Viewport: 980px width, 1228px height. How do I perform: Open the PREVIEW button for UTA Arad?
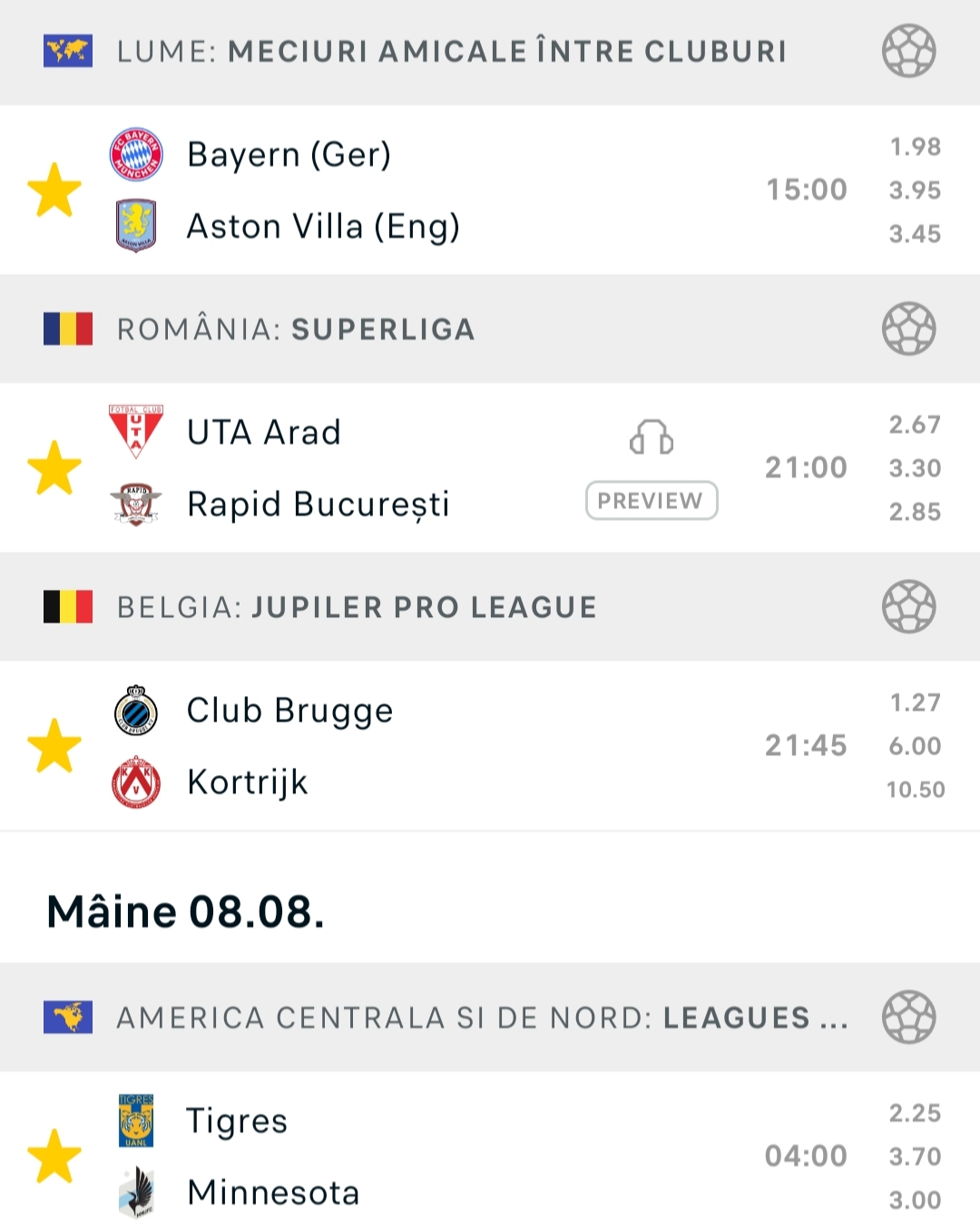[x=652, y=501]
